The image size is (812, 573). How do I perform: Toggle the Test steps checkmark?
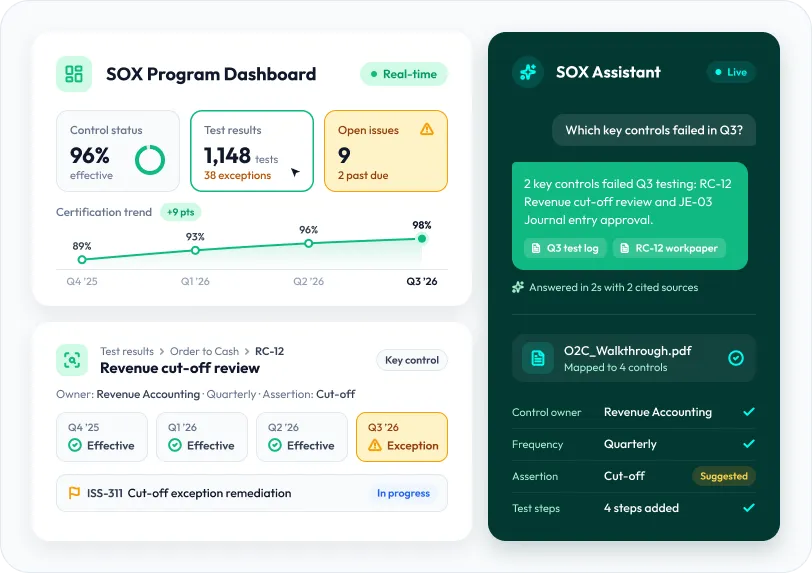pyautogui.click(x=749, y=508)
